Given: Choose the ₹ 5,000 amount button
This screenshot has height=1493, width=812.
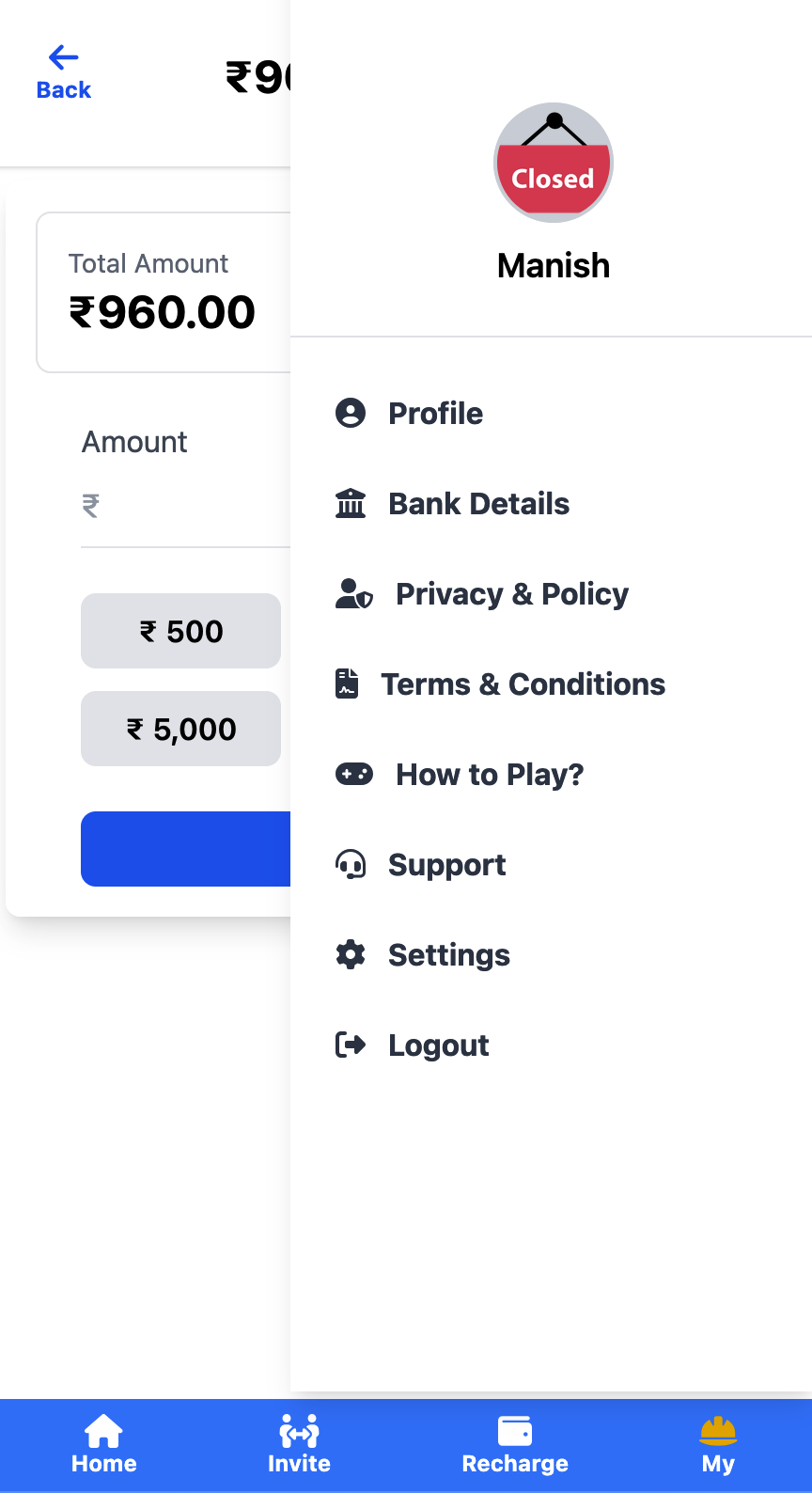Looking at the screenshot, I should point(180,729).
